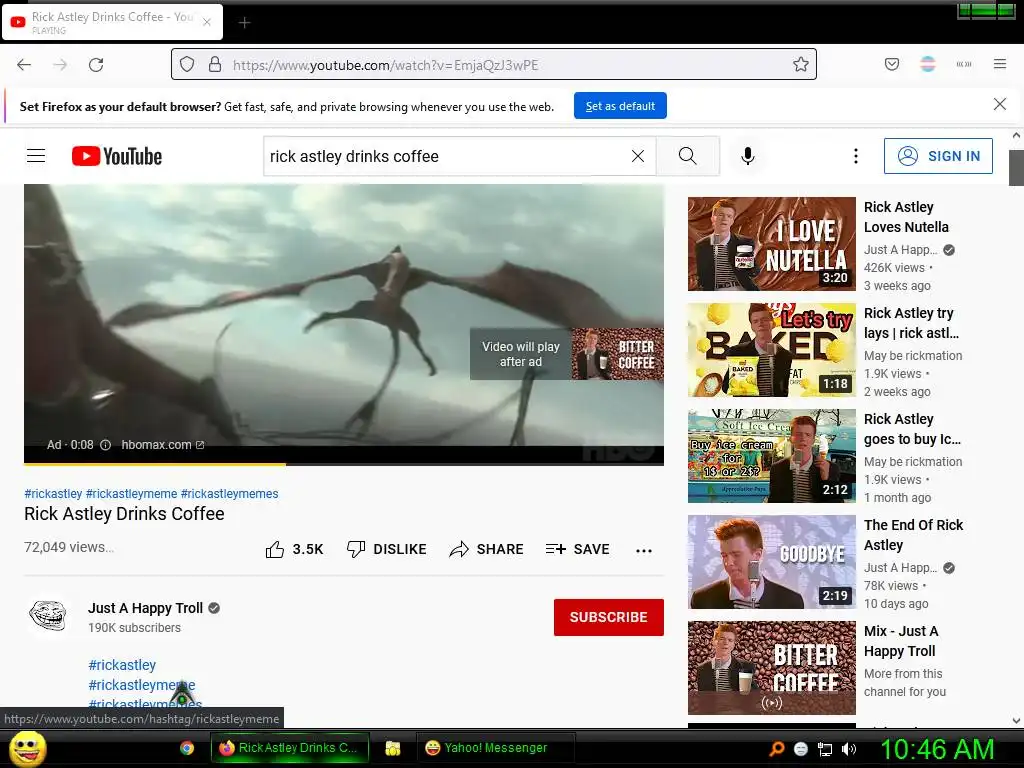Launch Chrome from the taskbar
Viewport: 1024px width, 768px height.
[187, 748]
